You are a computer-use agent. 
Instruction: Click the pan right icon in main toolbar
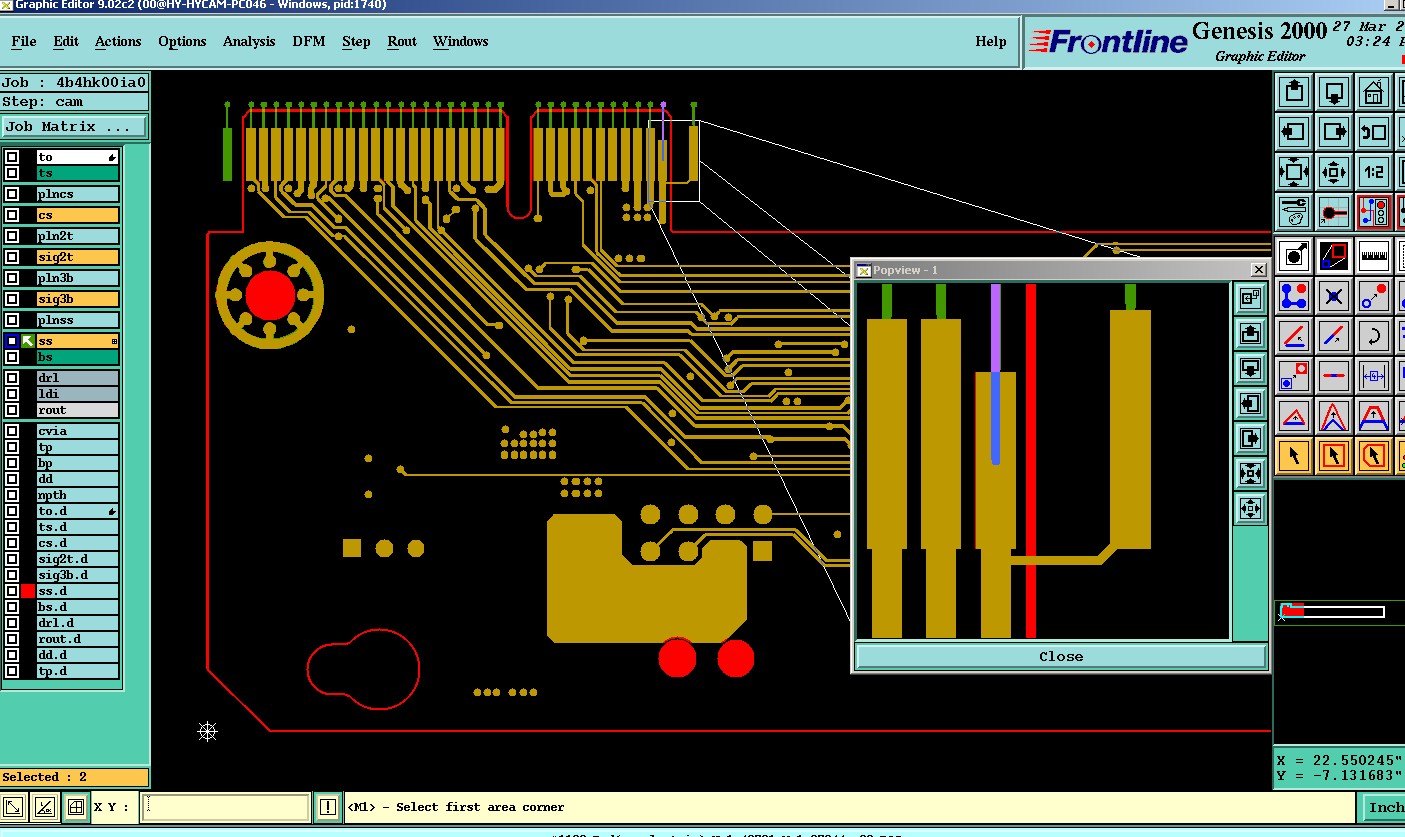1334,131
